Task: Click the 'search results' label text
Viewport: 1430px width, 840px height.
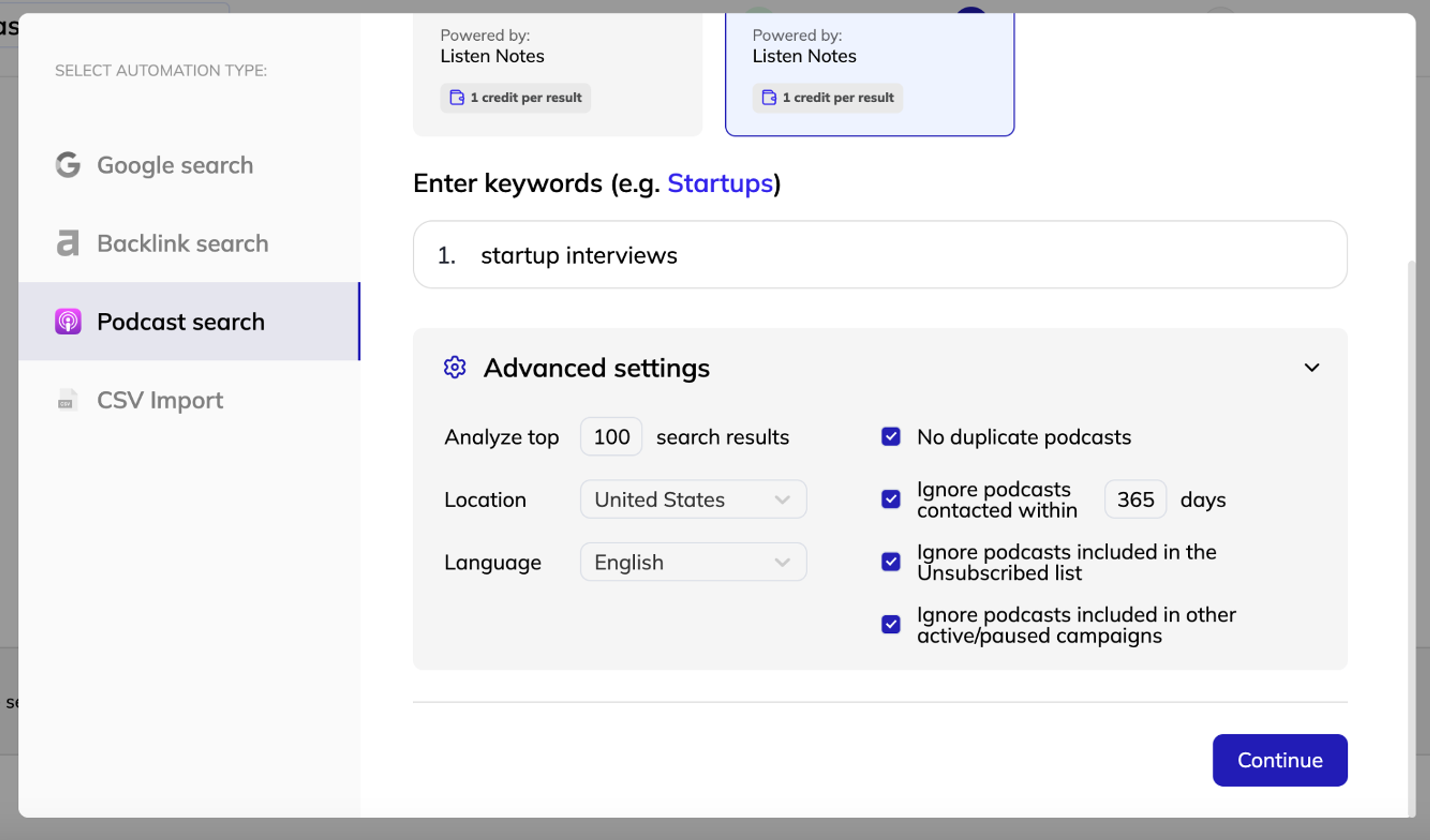Action: point(722,437)
